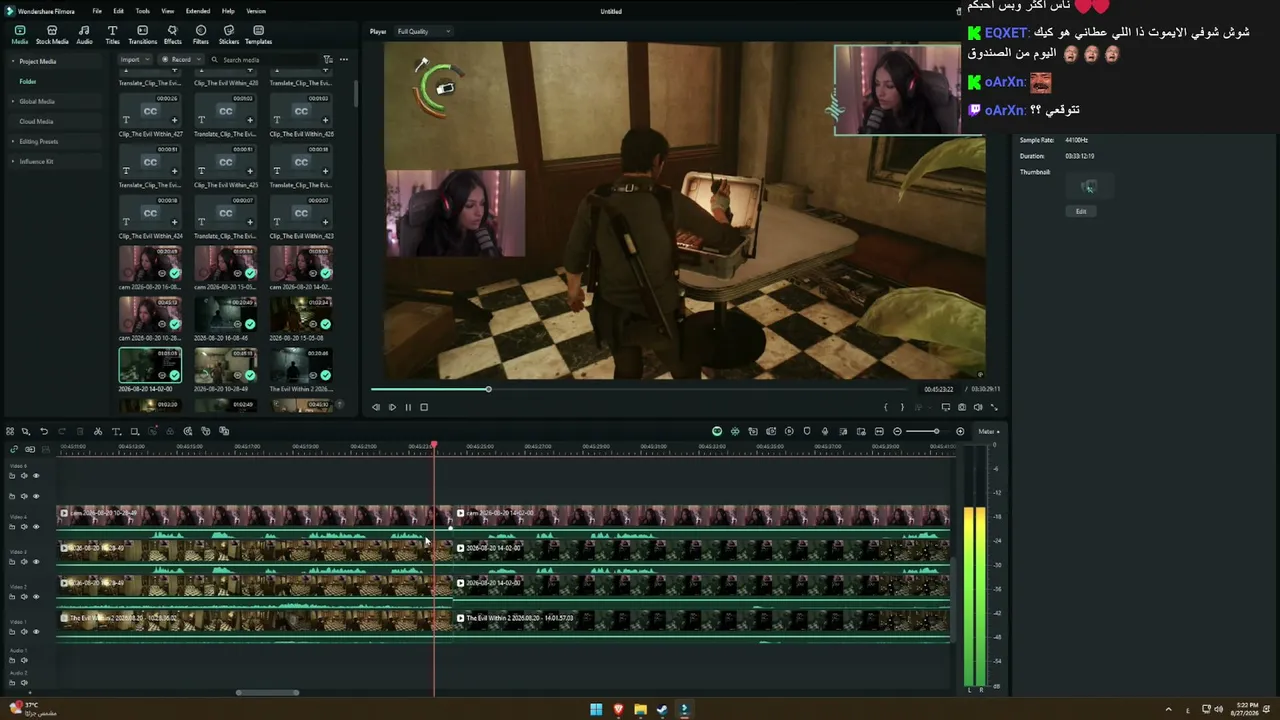This screenshot has height=720, width=1280.
Task: Select the Cloud Media item
Action: tap(36, 122)
